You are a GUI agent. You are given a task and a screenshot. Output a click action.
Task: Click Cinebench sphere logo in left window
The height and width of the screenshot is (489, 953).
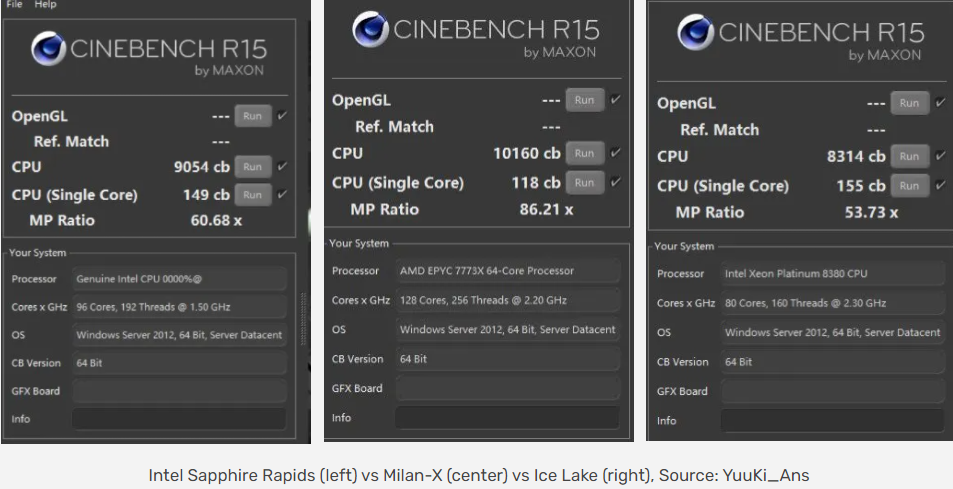[x=49, y=48]
